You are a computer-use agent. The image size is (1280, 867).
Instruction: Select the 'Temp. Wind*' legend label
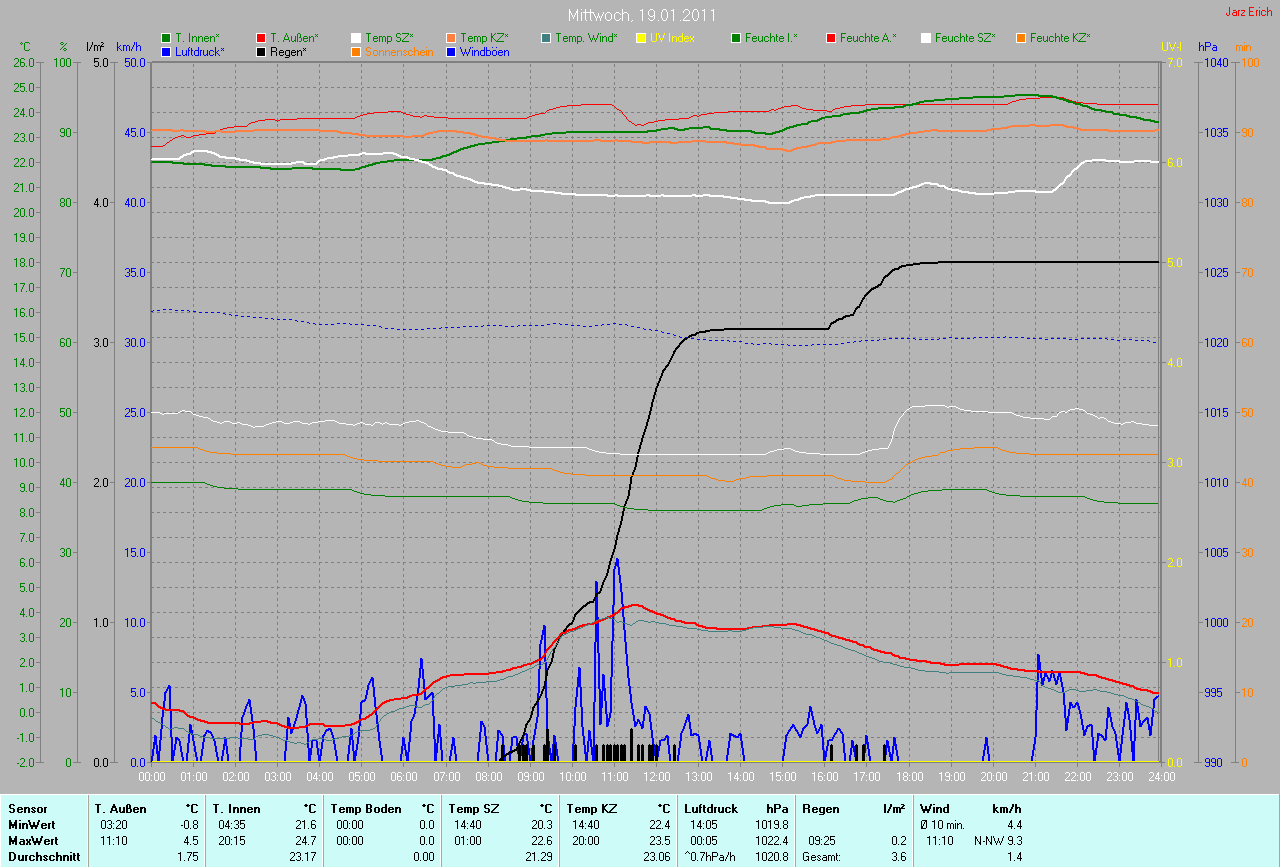pos(586,38)
